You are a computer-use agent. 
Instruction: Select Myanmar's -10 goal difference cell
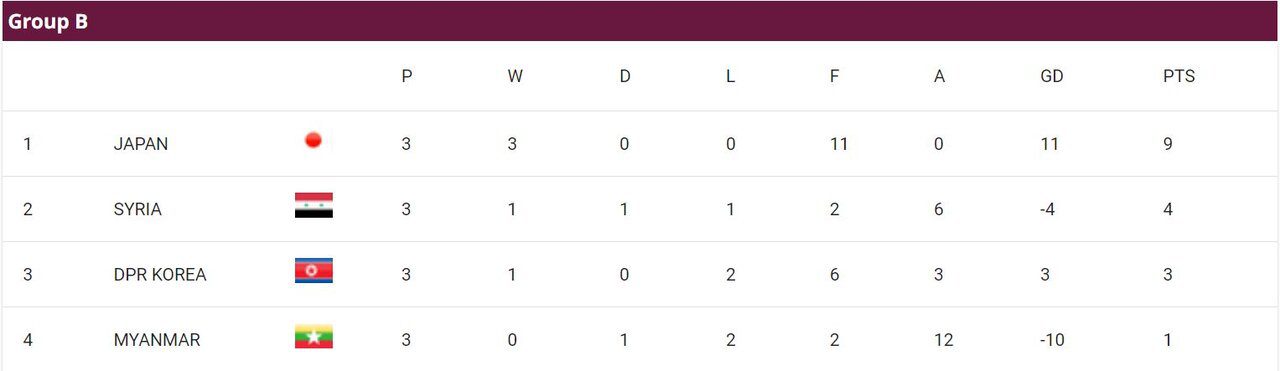pos(1052,340)
